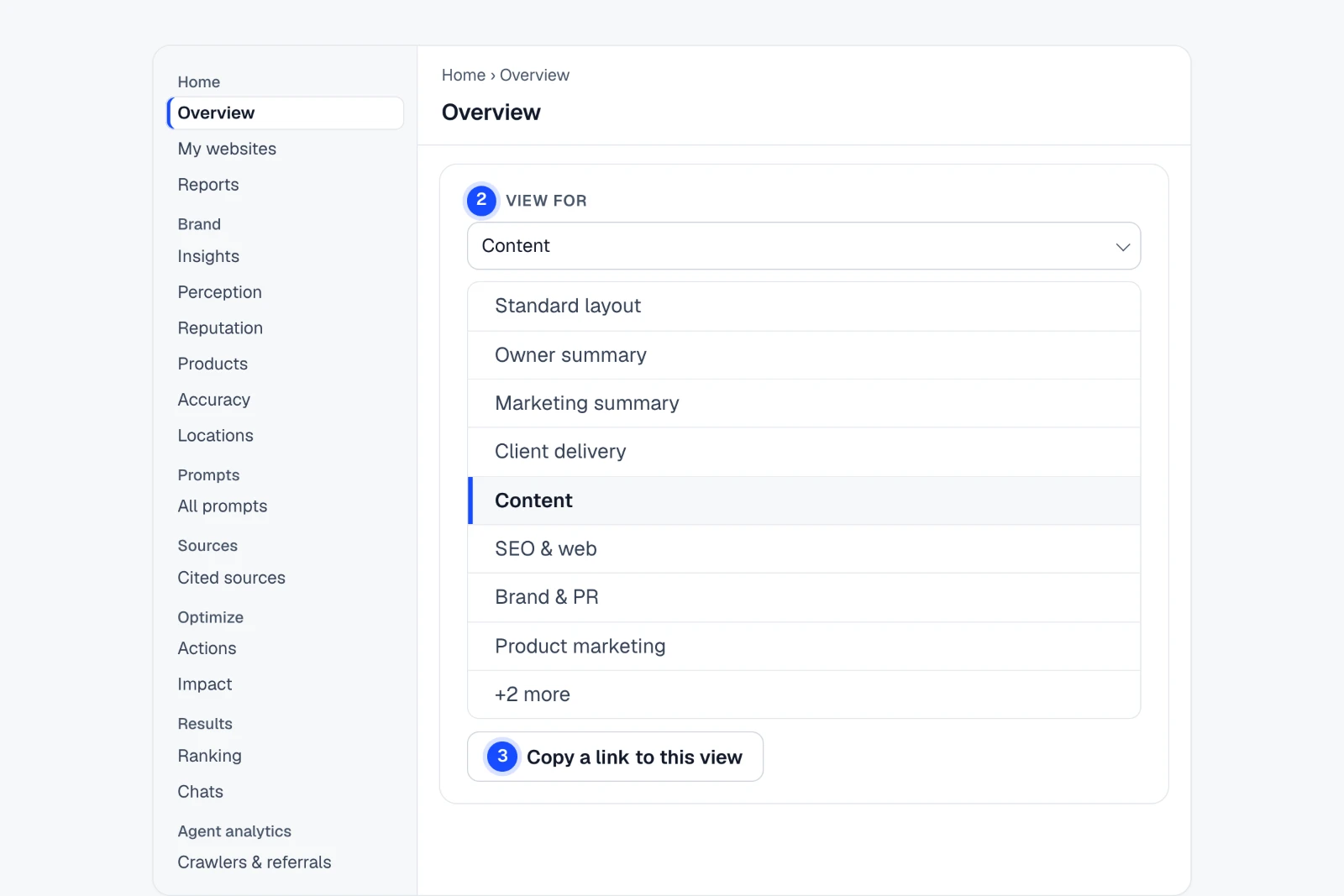Navigate to Insights

tap(208, 256)
